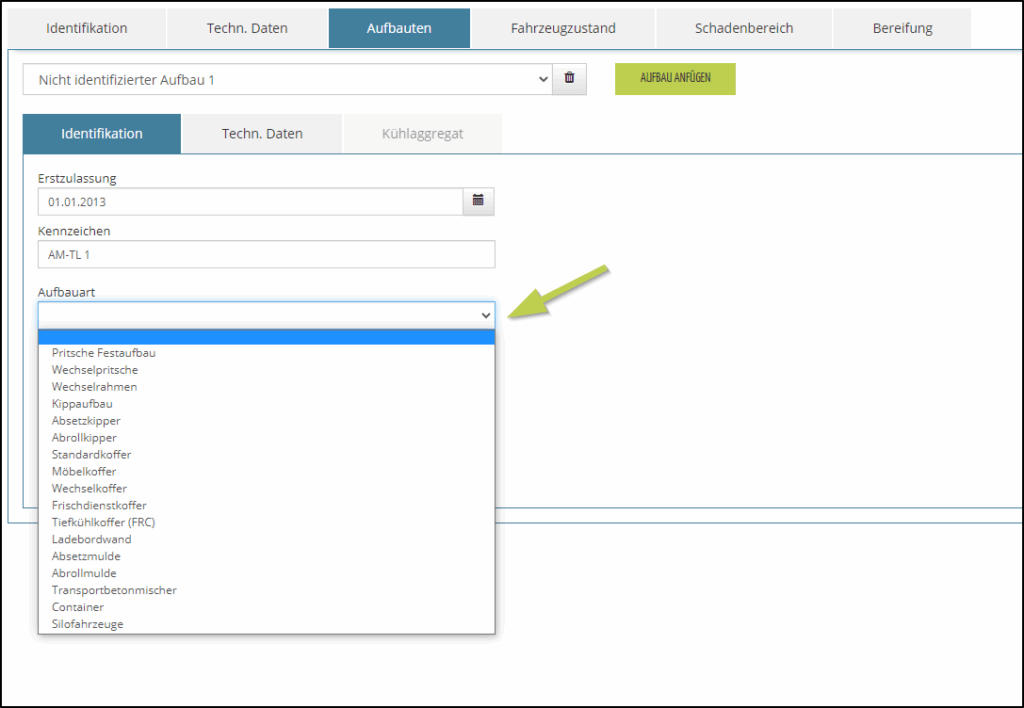The height and width of the screenshot is (708, 1024).
Task: Collapse the Aufbauart dropdown arrow
Action: point(485,315)
